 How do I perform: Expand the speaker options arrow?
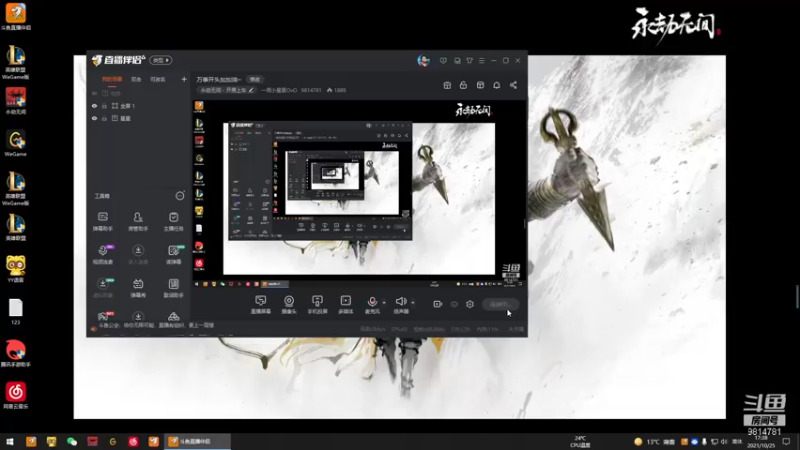[x=413, y=302]
